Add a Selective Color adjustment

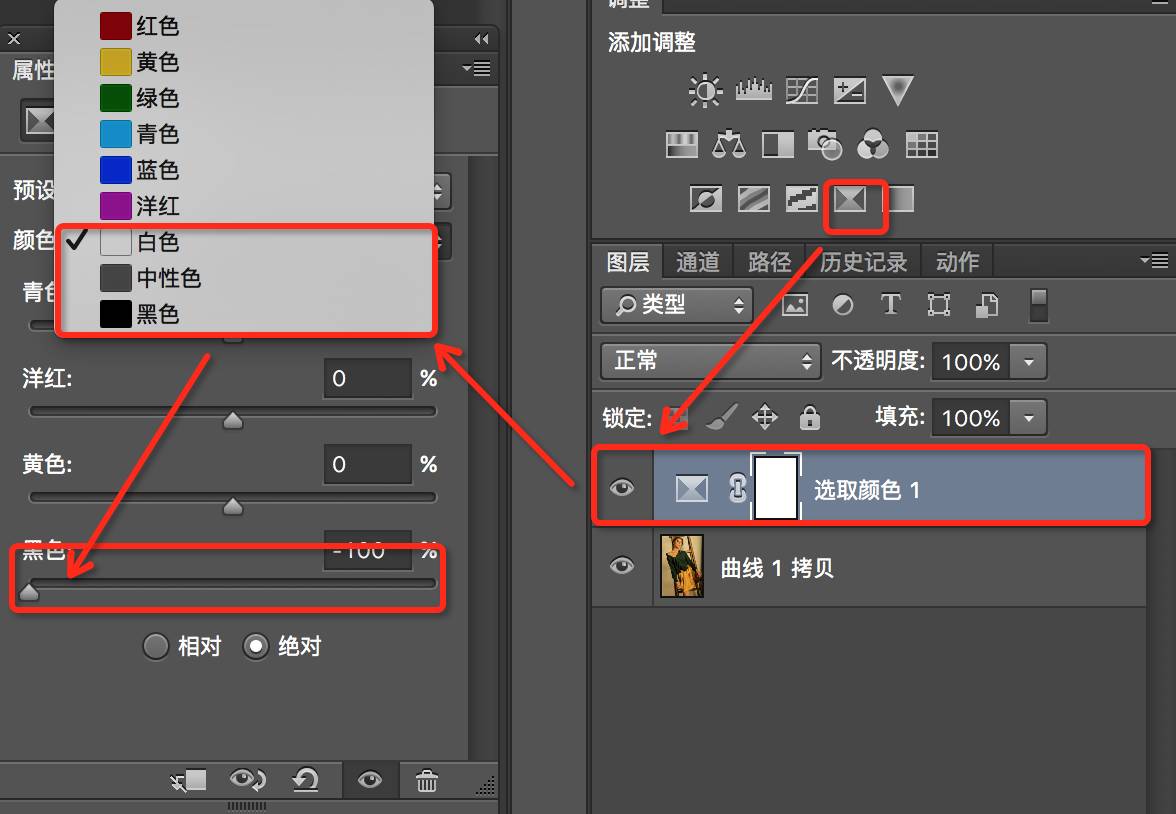coord(850,199)
